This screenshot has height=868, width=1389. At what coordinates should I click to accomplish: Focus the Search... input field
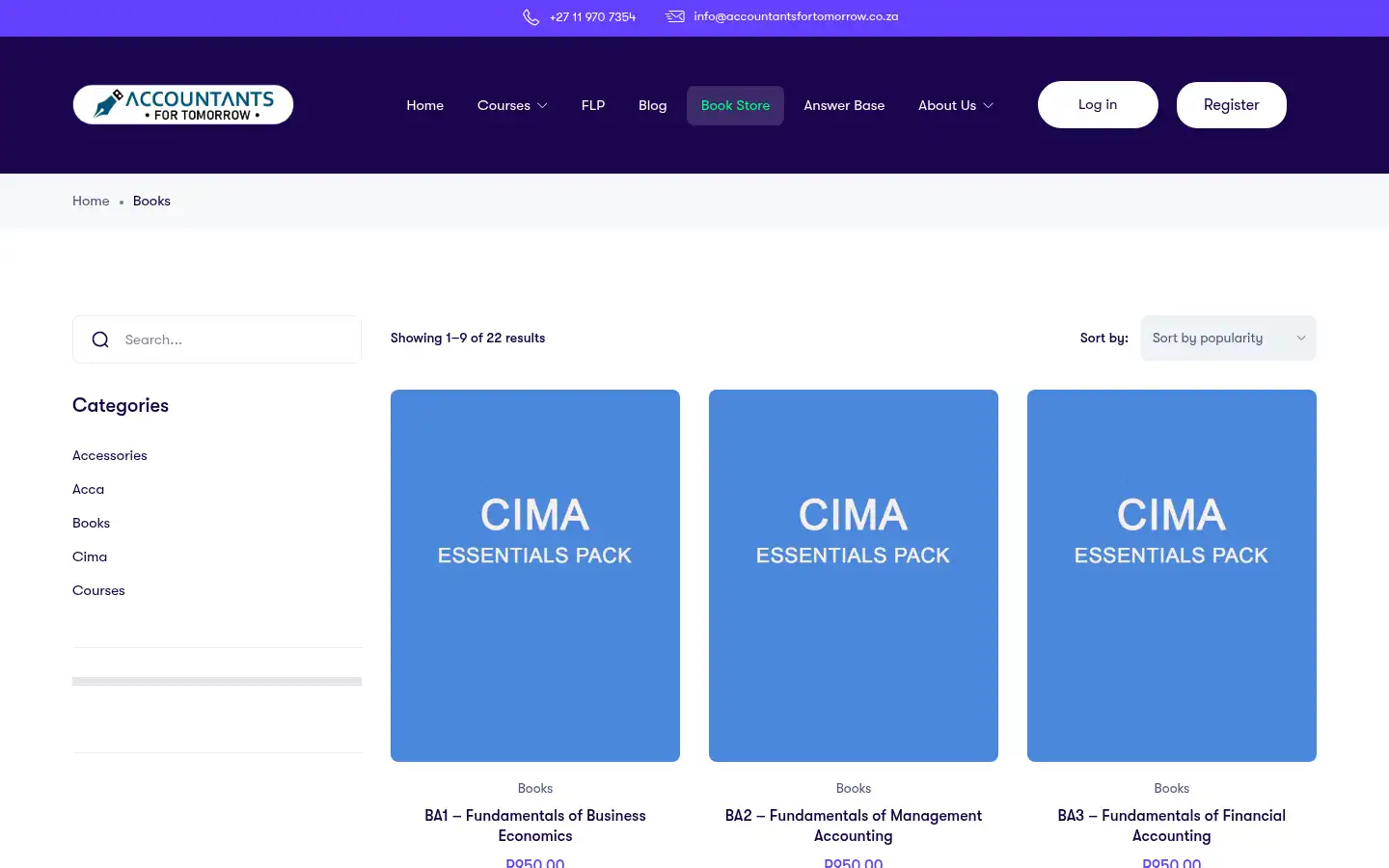[x=217, y=339]
